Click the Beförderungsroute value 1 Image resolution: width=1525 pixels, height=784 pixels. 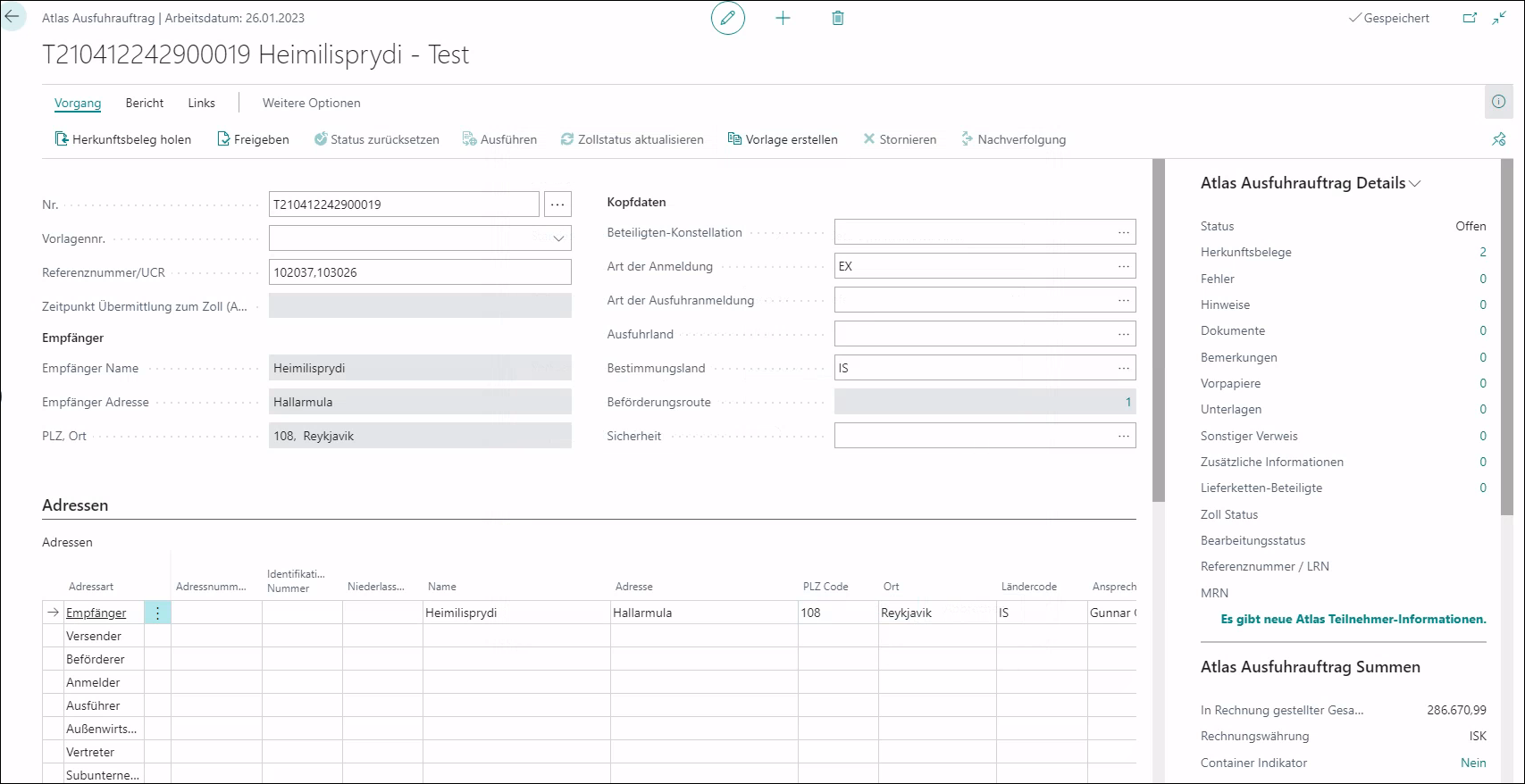coord(1128,402)
